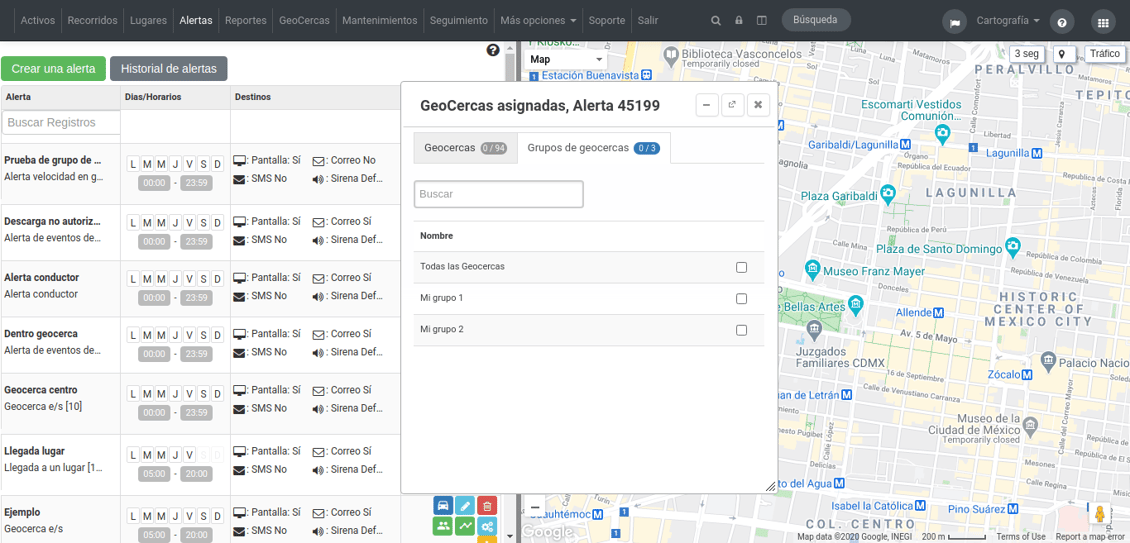Click the magnifier search icon in top bar

pos(716,21)
